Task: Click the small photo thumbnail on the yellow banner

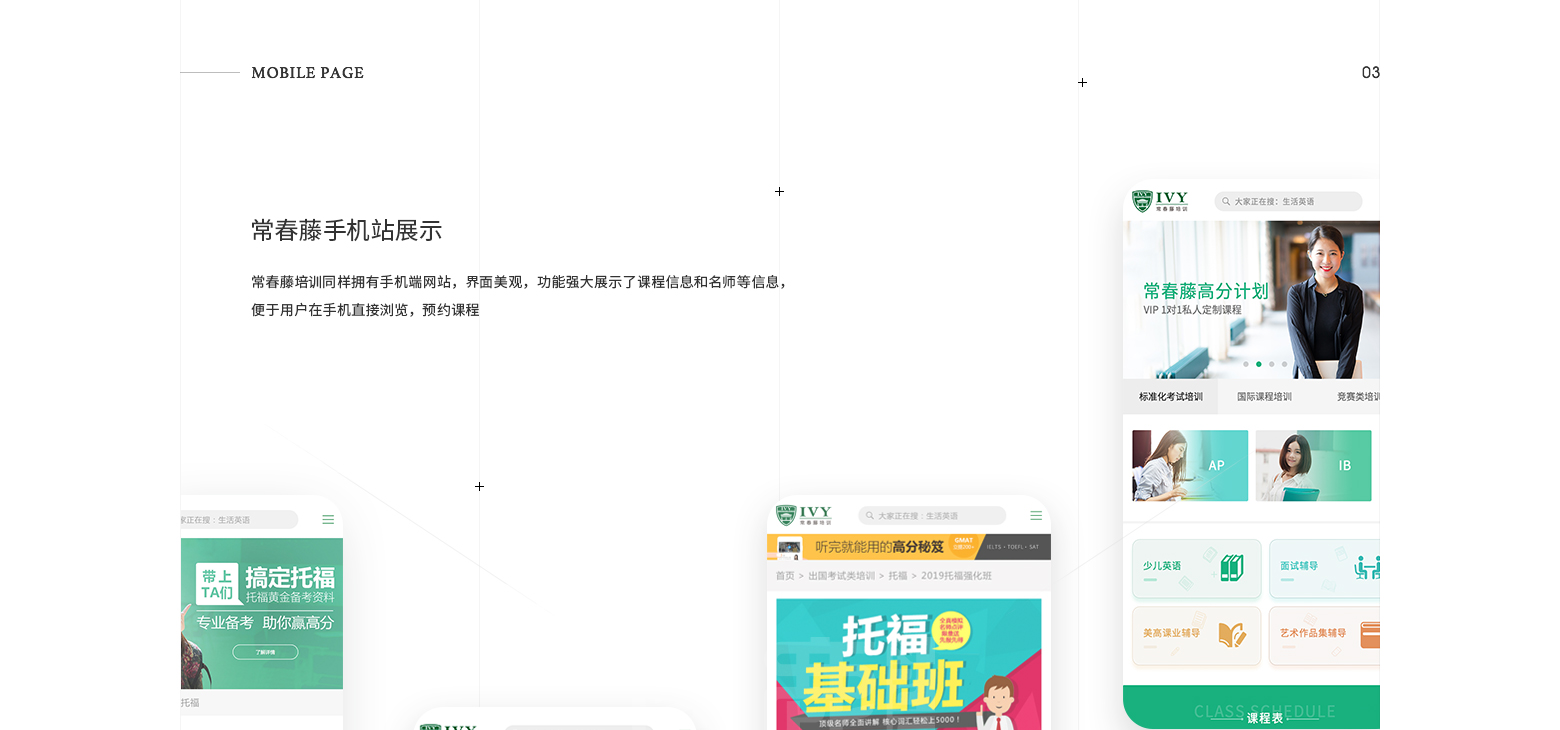Action: point(790,547)
